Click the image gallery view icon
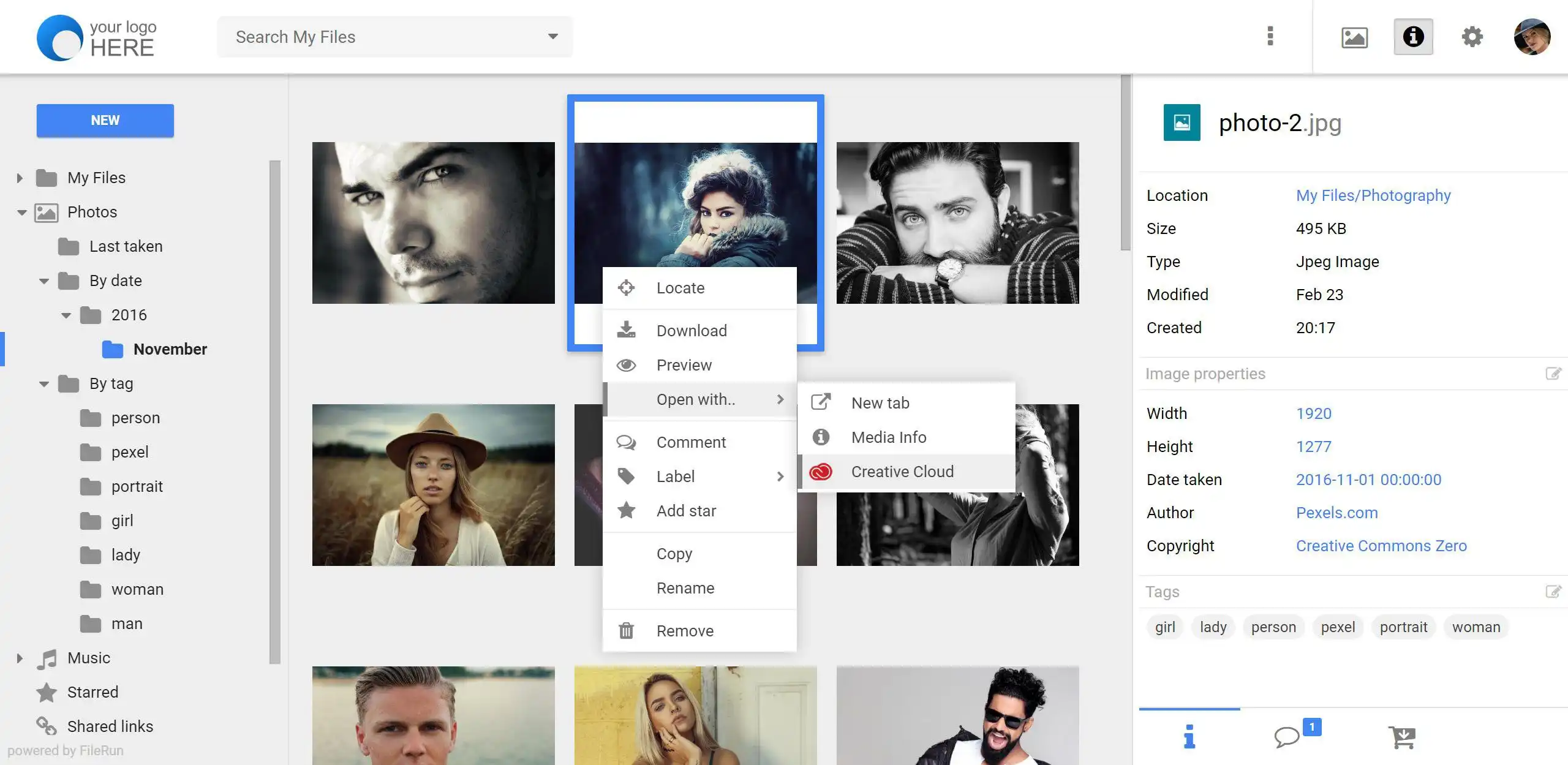 pyautogui.click(x=1353, y=37)
